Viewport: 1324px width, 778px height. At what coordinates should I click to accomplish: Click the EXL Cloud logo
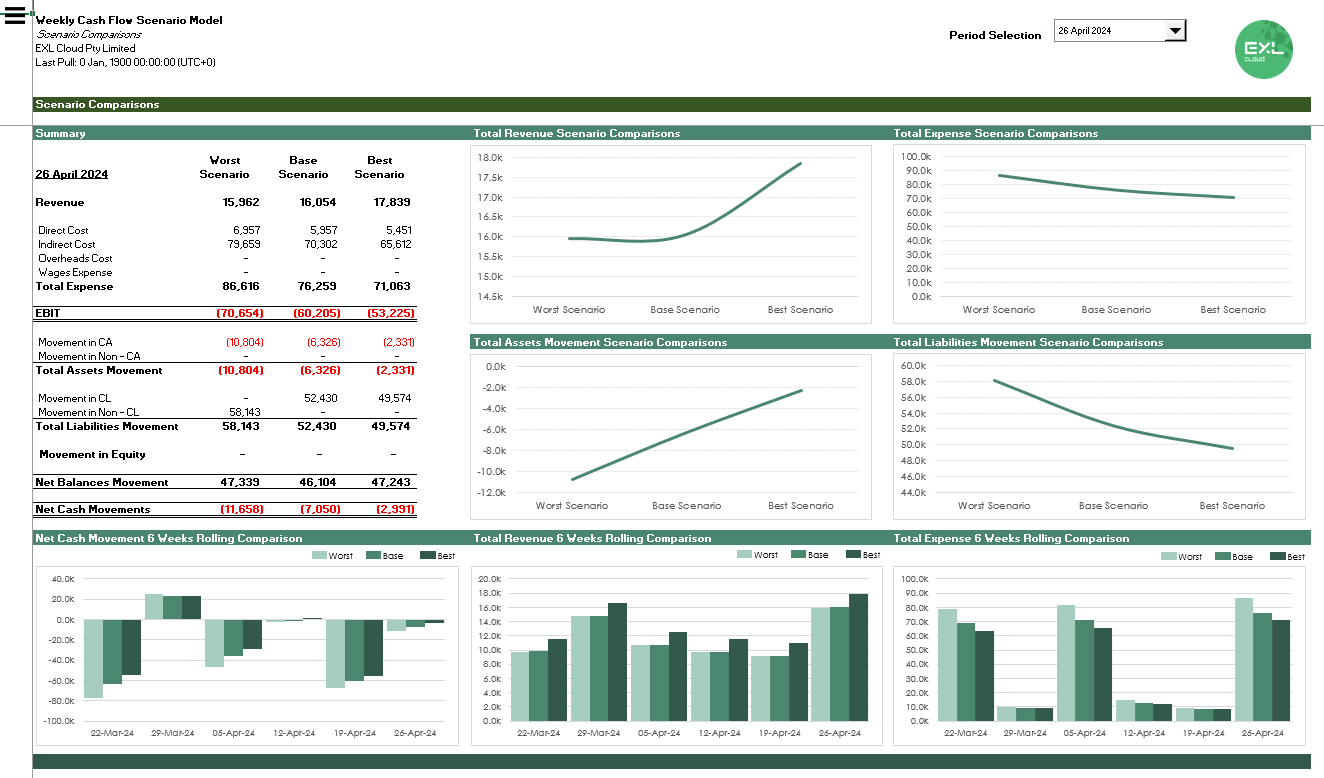pyautogui.click(x=1263, y=49)
